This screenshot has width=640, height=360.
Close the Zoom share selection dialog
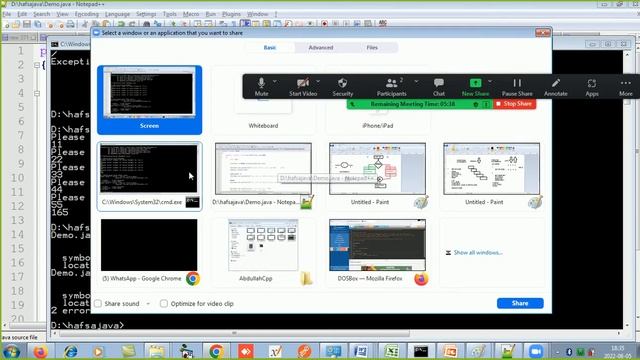[x=543, y=33]
